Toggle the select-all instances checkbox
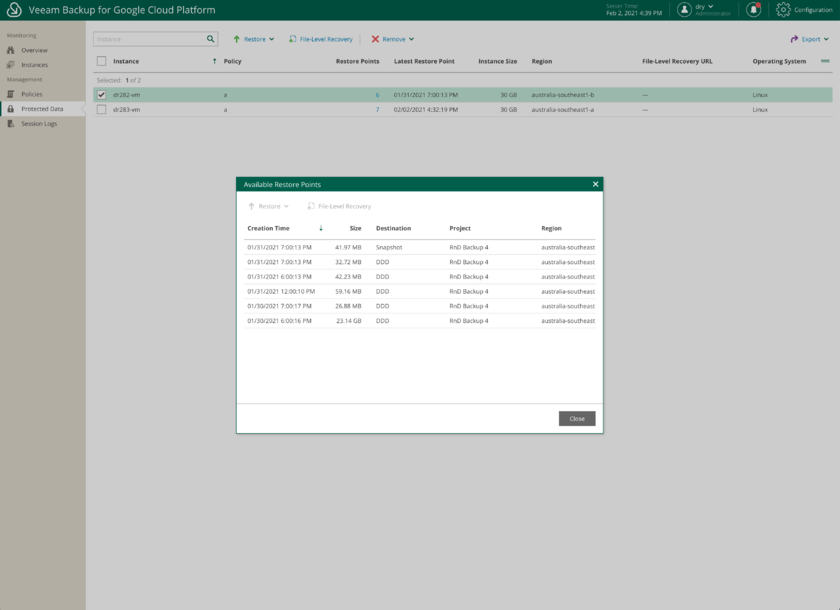Image resolution: width=840 pixels, height=610 pixels. (x=101, y=61)
